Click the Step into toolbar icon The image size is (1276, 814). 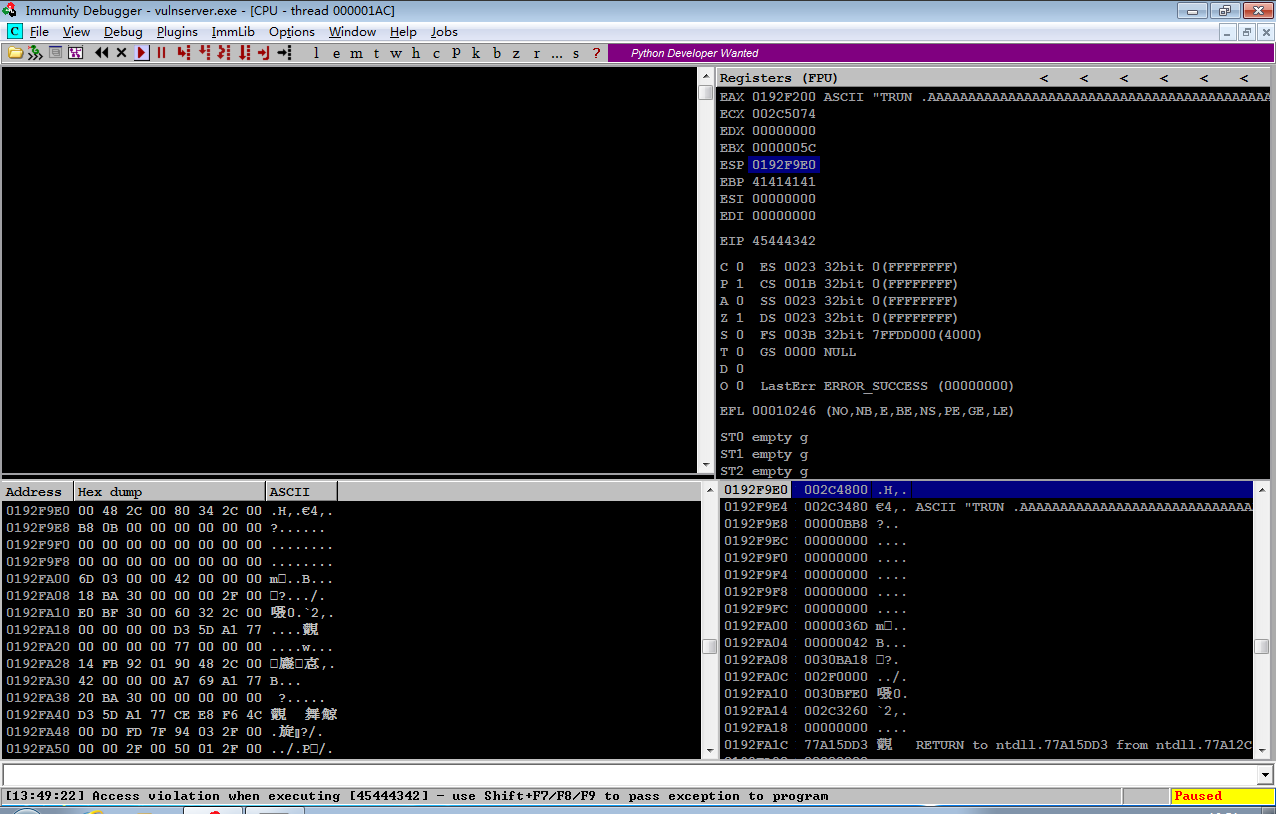tap(184, 53)
